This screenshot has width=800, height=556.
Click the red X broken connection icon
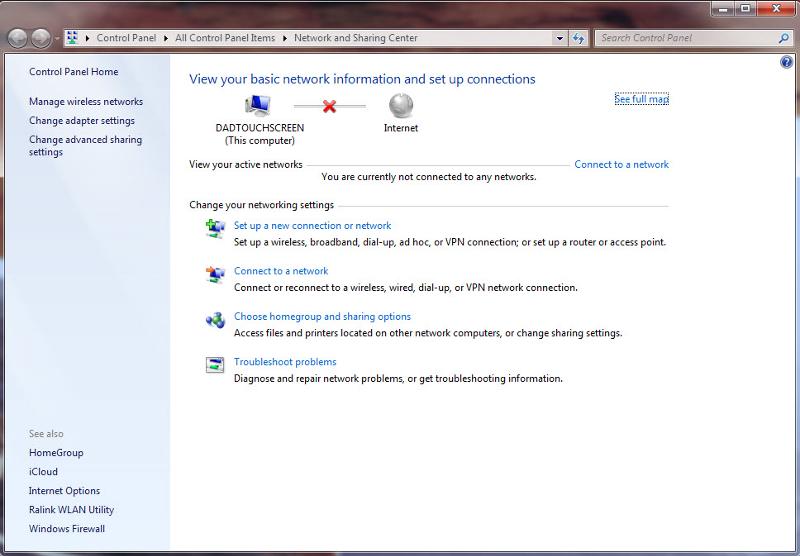[330, 106]
